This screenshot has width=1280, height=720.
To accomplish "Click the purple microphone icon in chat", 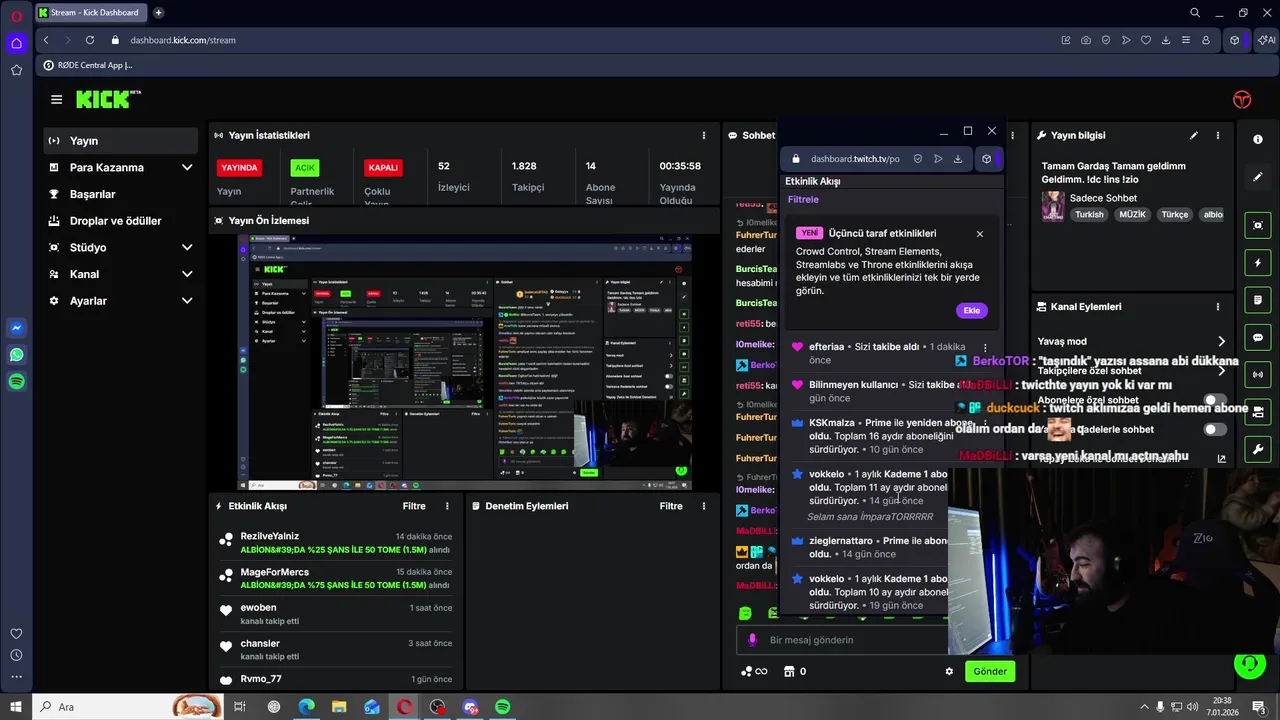I will (x=753, y=640).
